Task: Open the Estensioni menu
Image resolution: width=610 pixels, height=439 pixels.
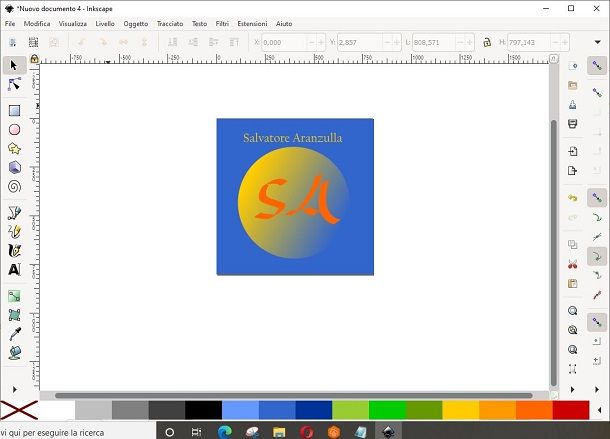Action: point(252,23)
